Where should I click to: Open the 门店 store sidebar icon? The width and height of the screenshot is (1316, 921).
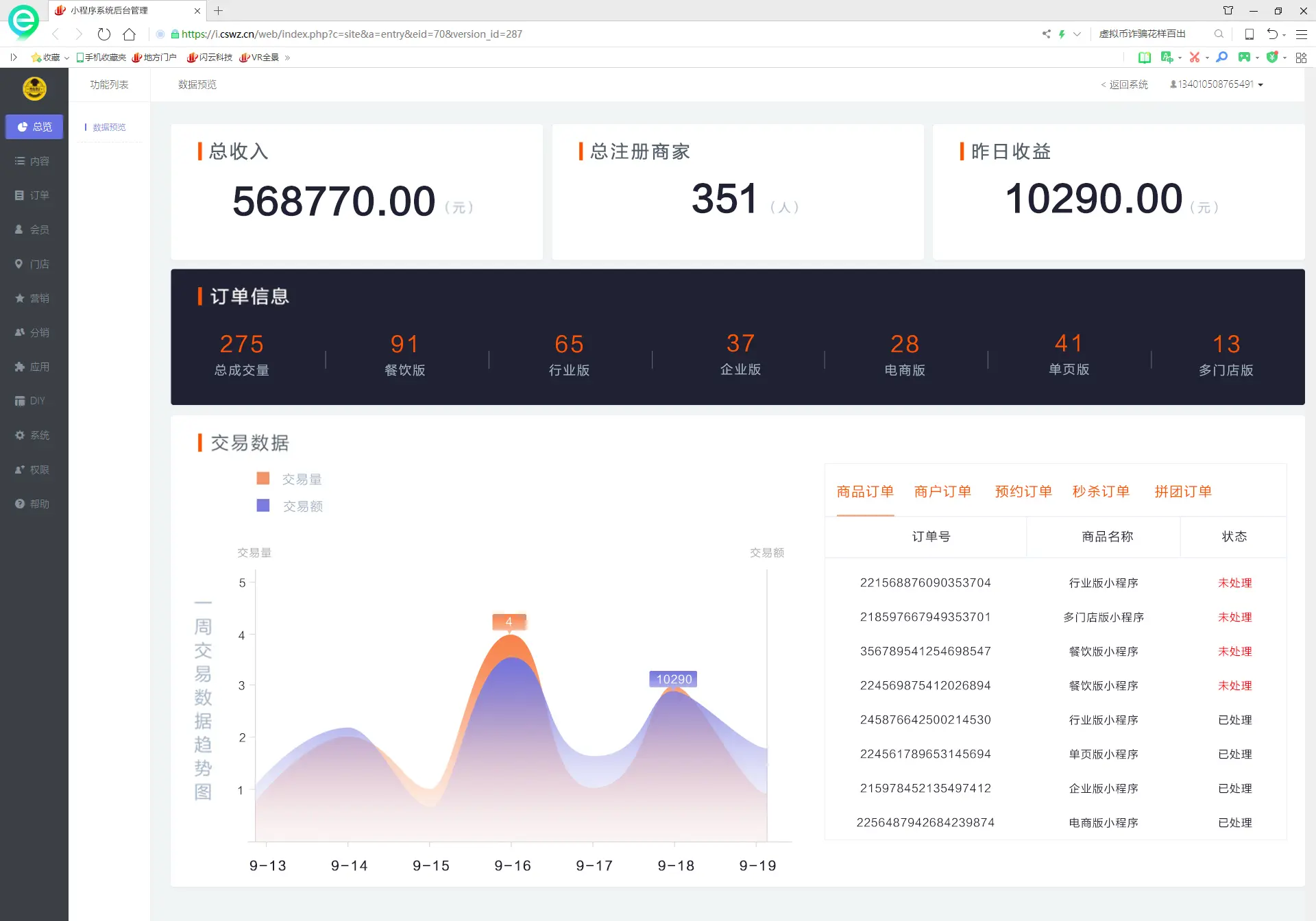tap(19, 264)
